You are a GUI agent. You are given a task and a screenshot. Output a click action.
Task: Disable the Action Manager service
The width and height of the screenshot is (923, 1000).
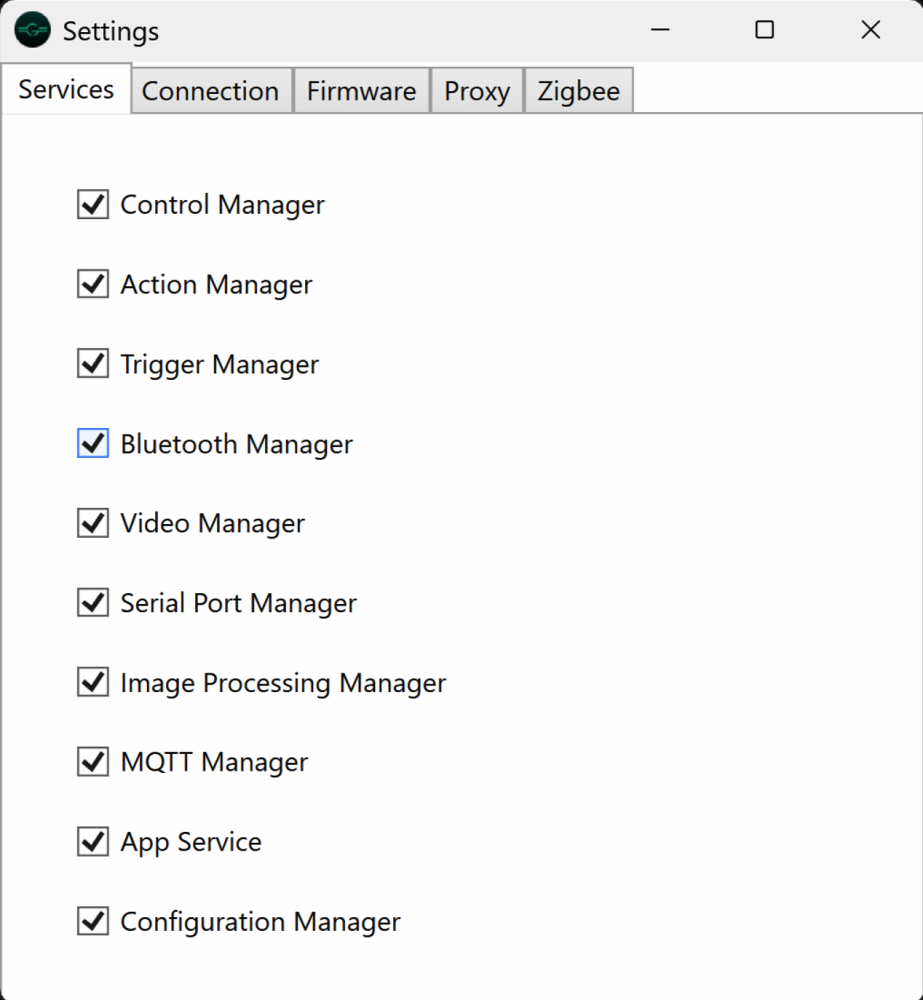93,285
